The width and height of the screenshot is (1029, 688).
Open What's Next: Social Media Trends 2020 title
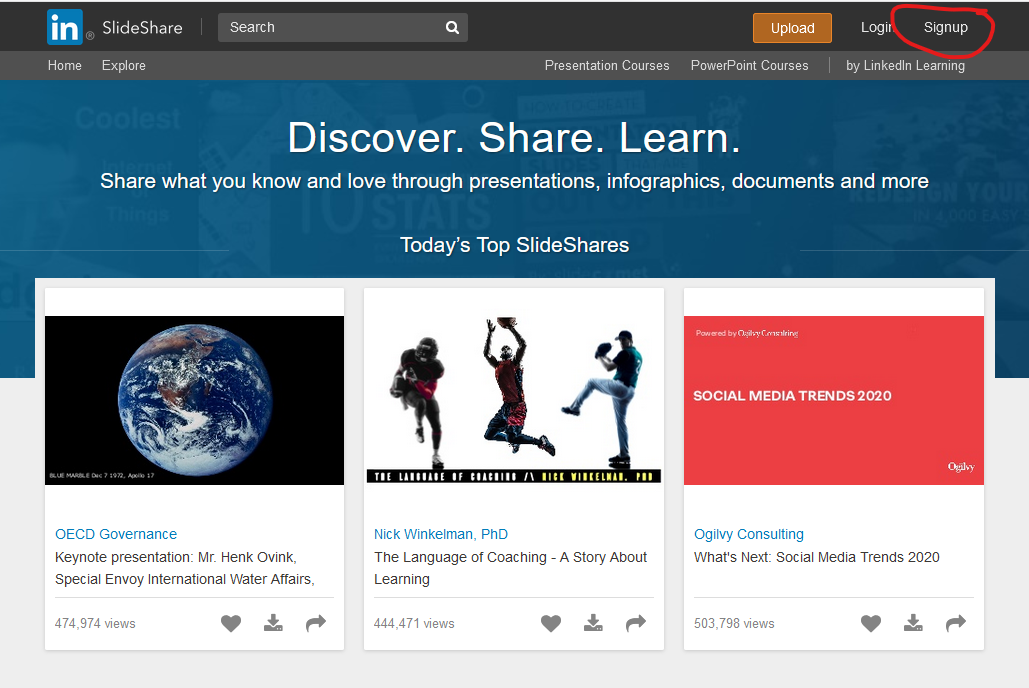coord(817,557)
